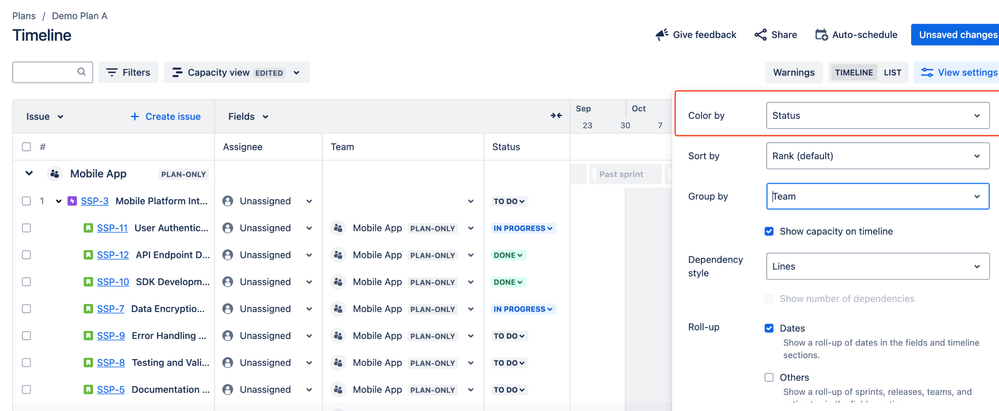This screenshot has width=999, height=411.
Task: Check the SSP-7 row checkbox
Action: [x=26, y=309]
